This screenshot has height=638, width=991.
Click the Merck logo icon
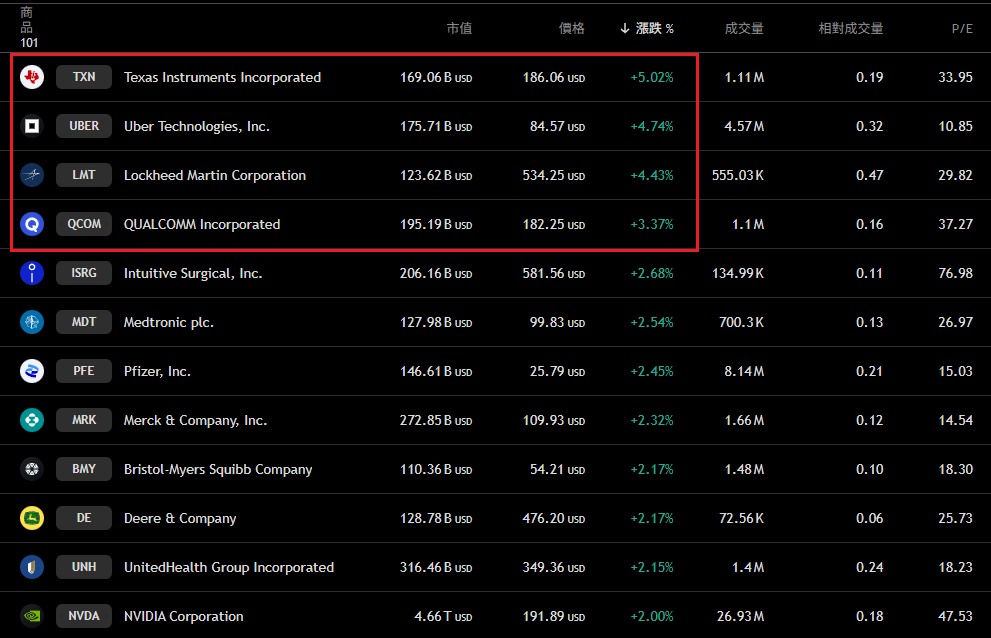(32, 420)
